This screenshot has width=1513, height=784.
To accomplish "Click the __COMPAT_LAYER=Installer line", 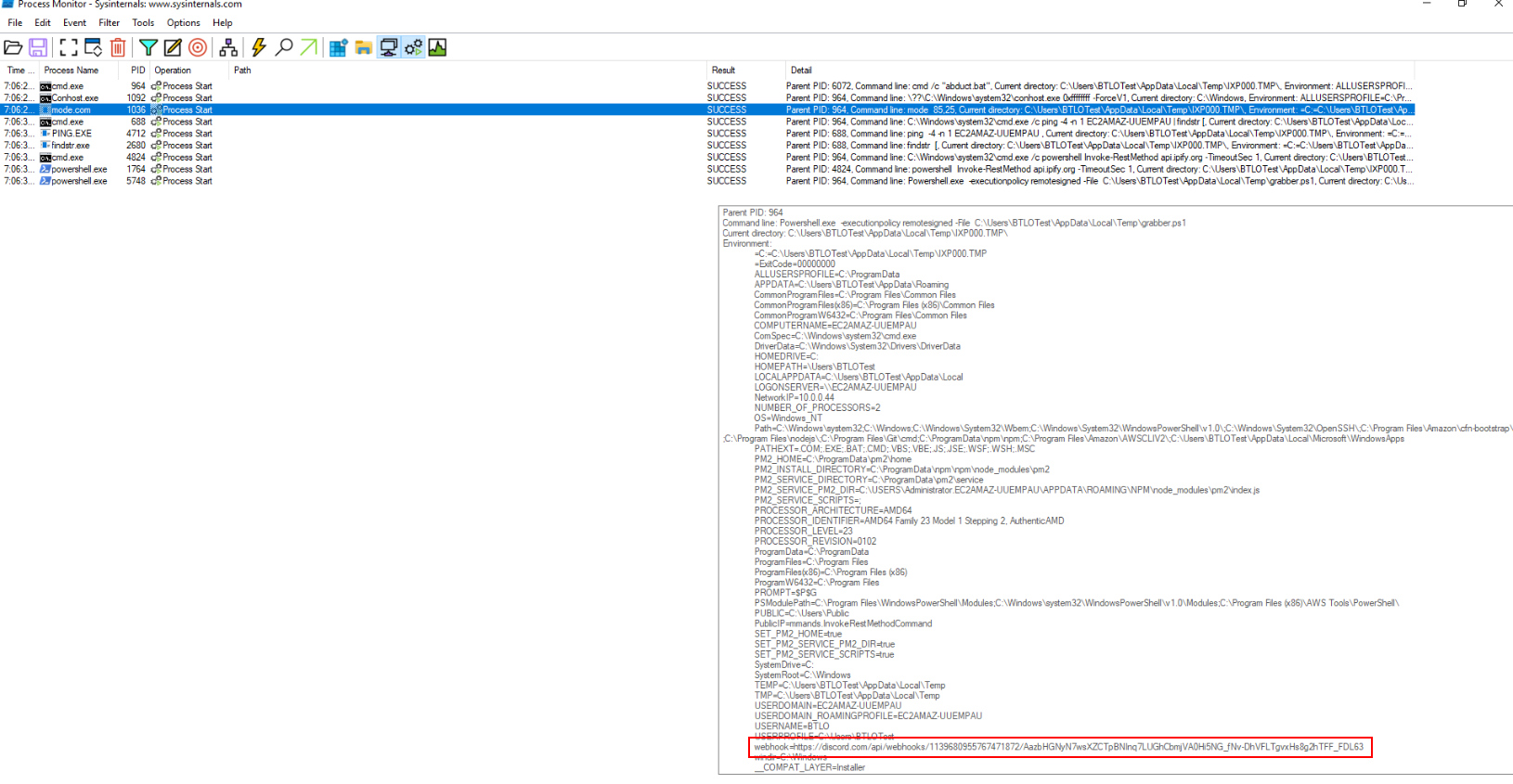I will 809,767.
